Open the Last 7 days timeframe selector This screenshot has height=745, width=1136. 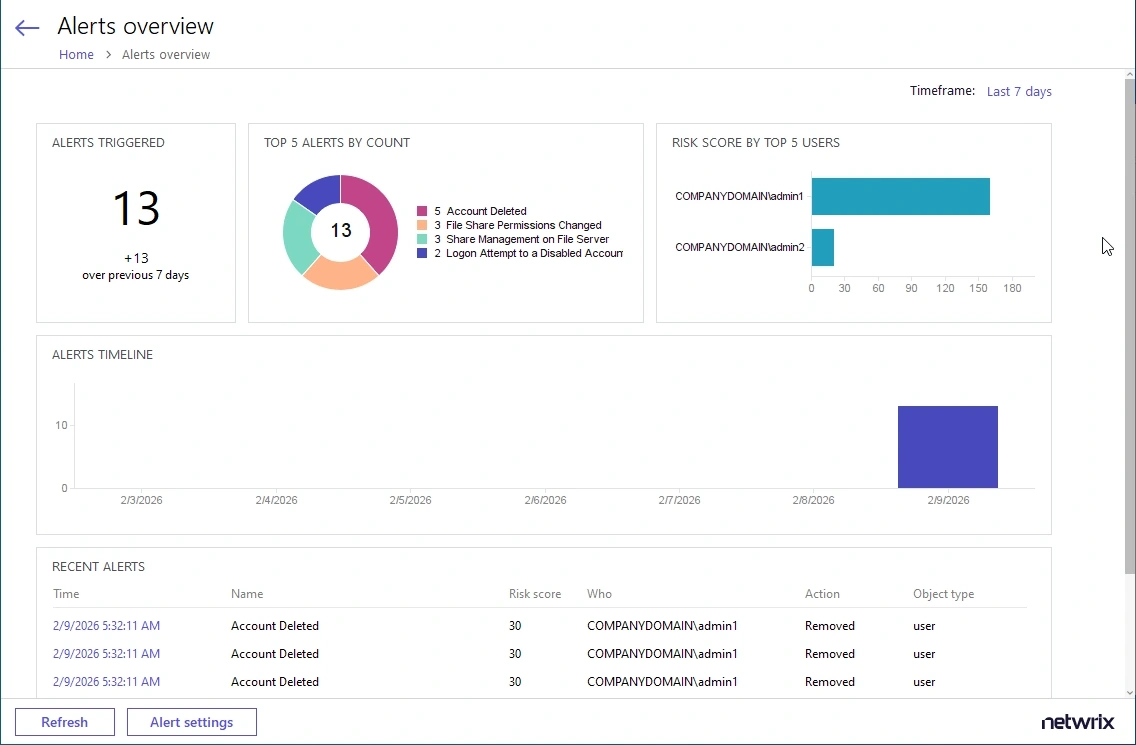point(1018,92)
